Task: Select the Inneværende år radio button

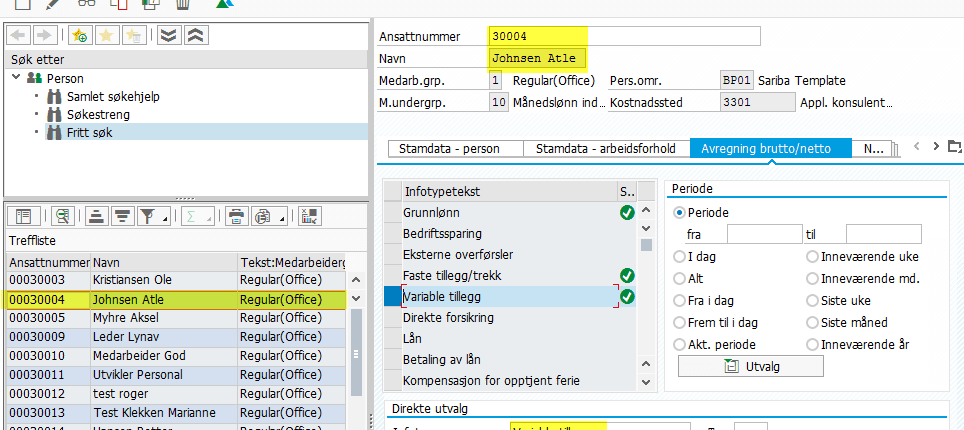Action: click(812, 344)
